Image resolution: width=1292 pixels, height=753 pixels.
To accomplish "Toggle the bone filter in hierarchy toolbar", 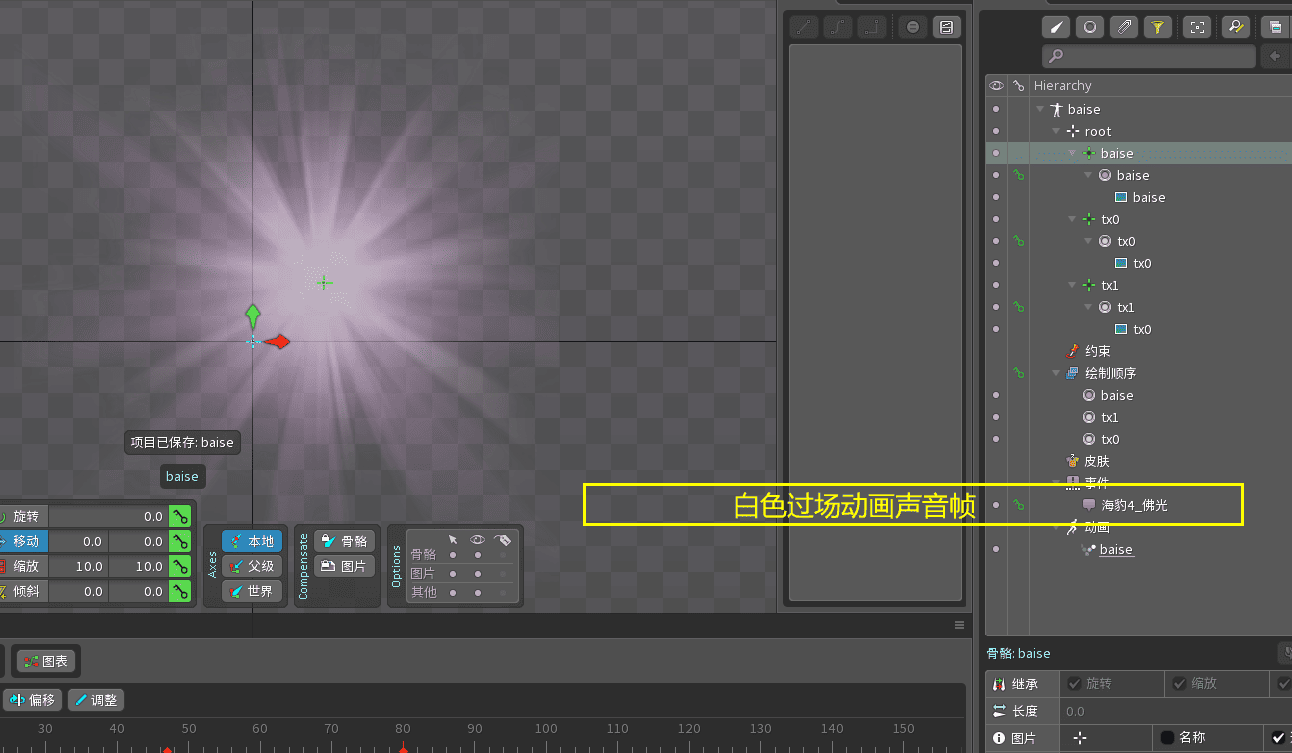I will [1058, 28].
